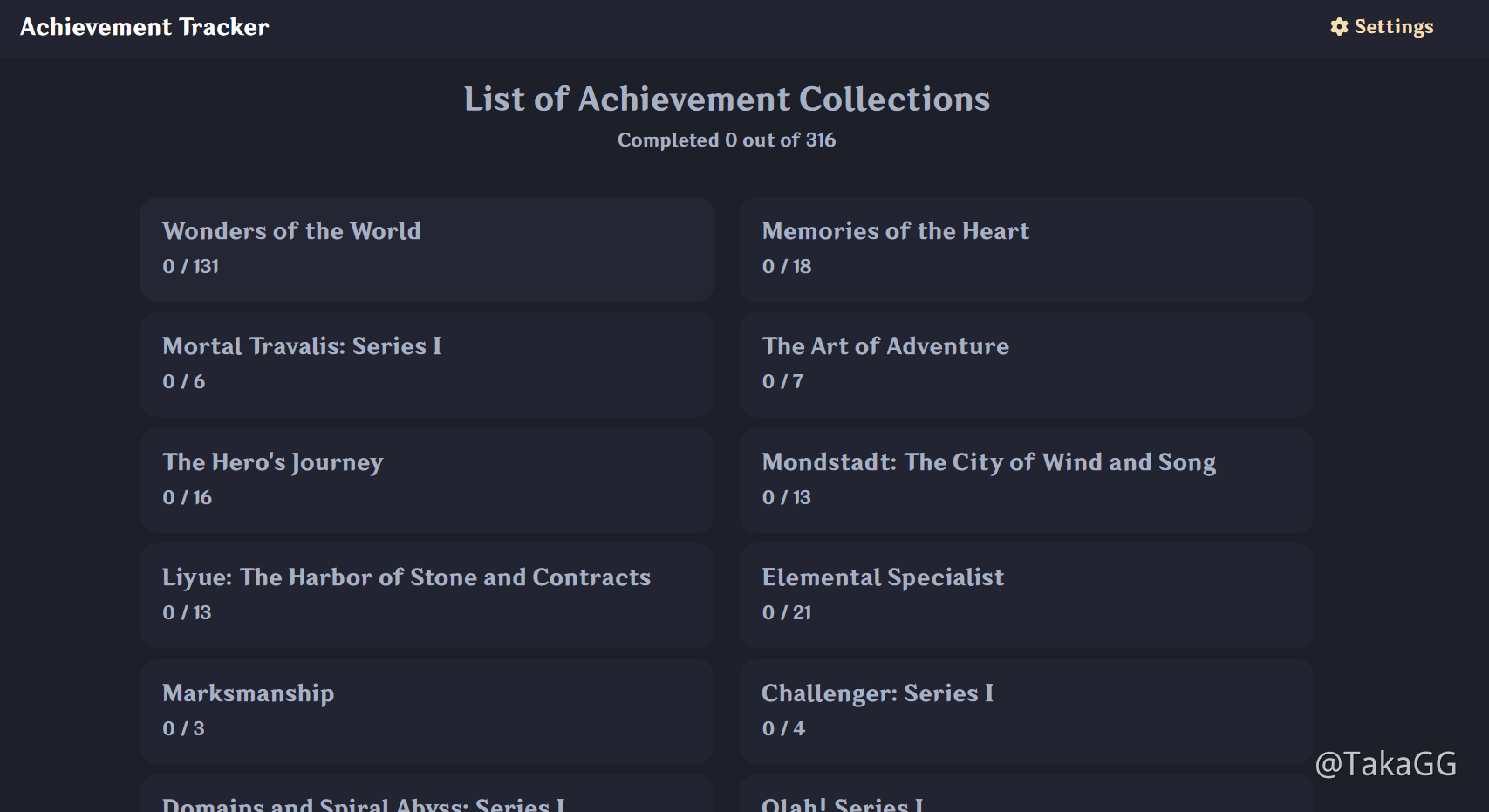Click the List of Achievement Collections heading

[x=727, y=99]
